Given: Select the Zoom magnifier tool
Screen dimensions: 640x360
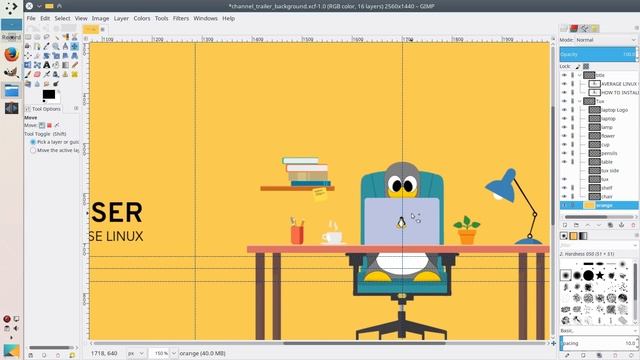Looking at the screenshot, I should (56, 46).
